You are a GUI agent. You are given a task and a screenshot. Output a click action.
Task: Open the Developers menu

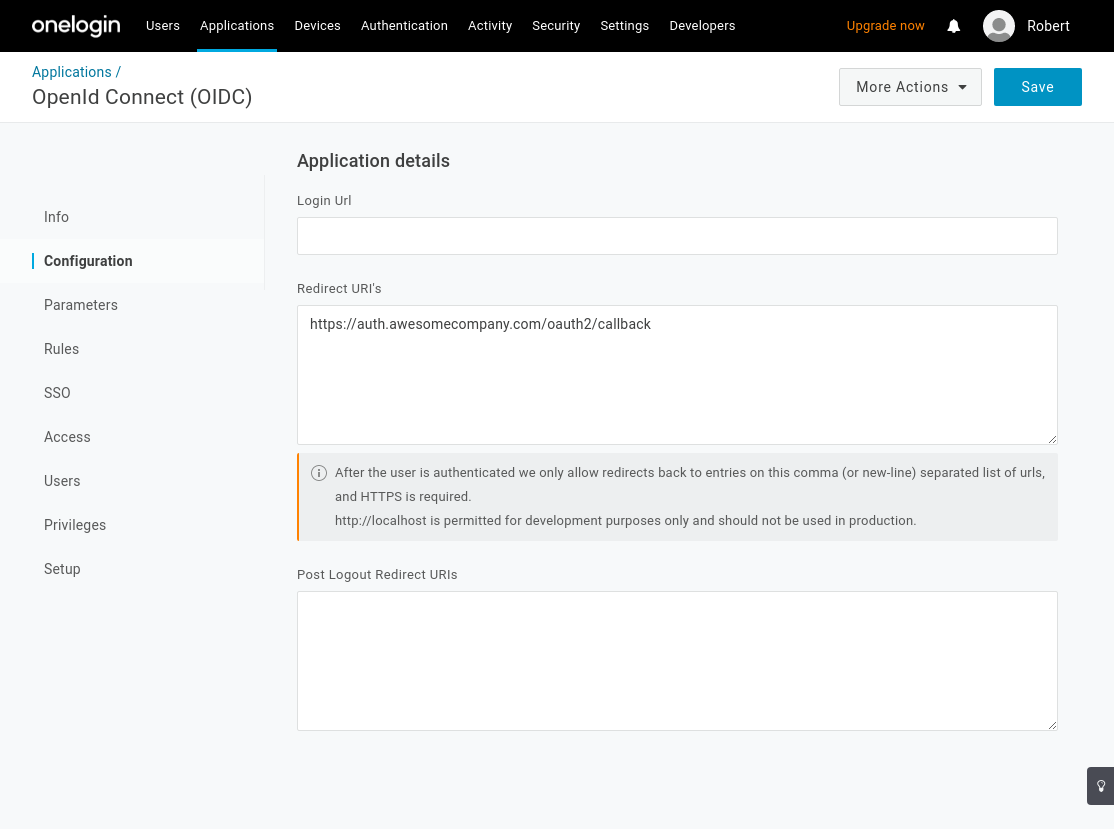pos(702,26)
